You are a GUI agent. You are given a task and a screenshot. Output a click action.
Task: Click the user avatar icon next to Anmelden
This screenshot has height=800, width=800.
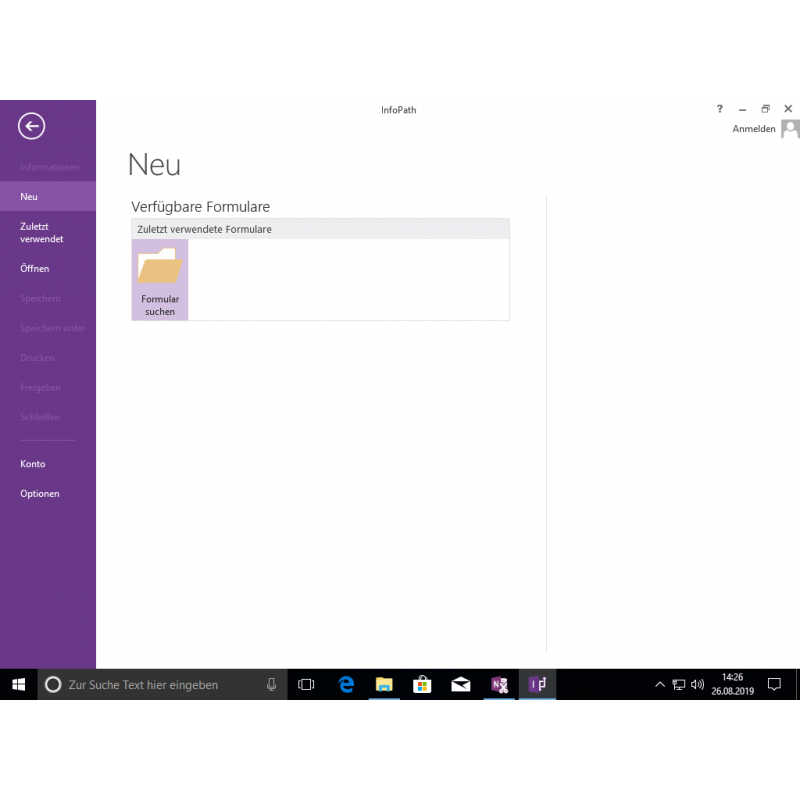[x=790, y=129]
